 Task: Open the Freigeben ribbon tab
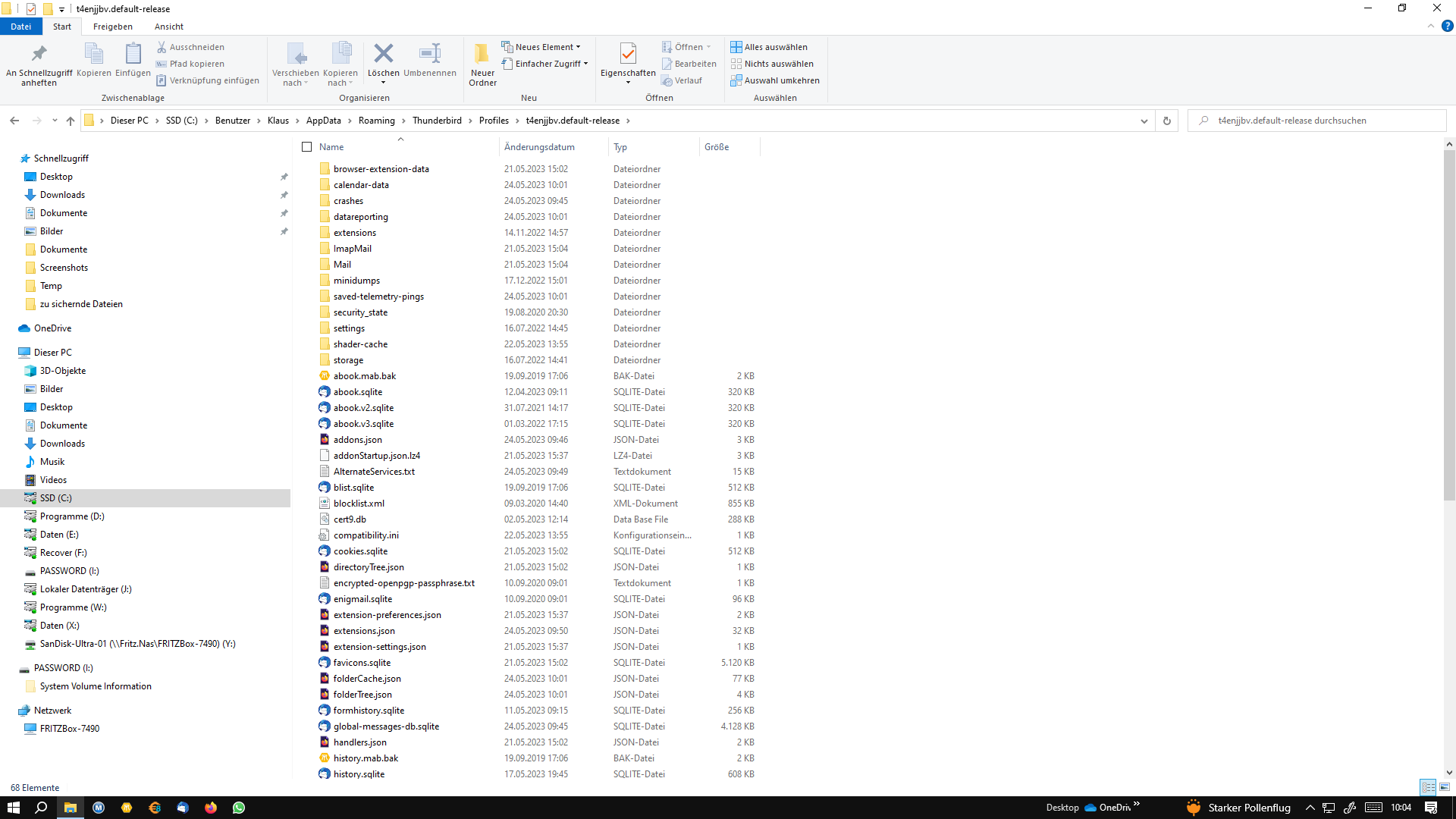(x=112, y=27)
